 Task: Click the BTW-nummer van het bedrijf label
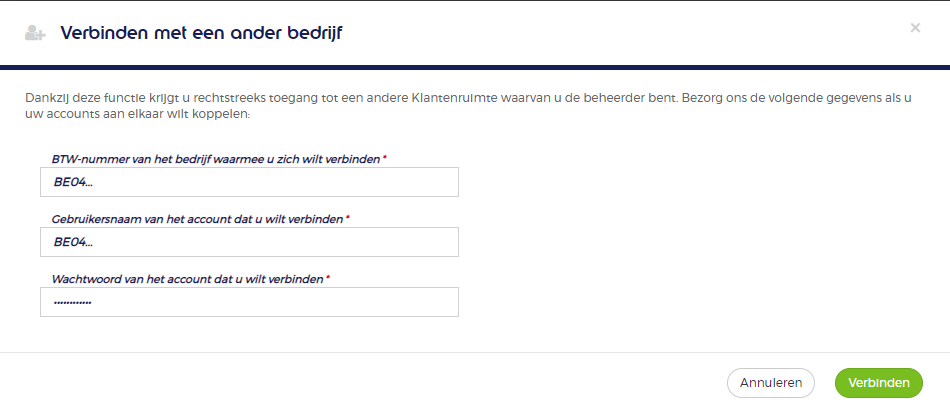216,159
